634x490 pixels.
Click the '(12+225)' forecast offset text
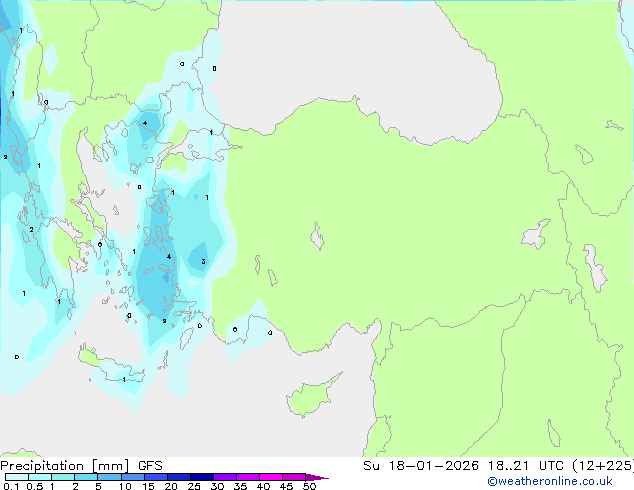(603, 466)
